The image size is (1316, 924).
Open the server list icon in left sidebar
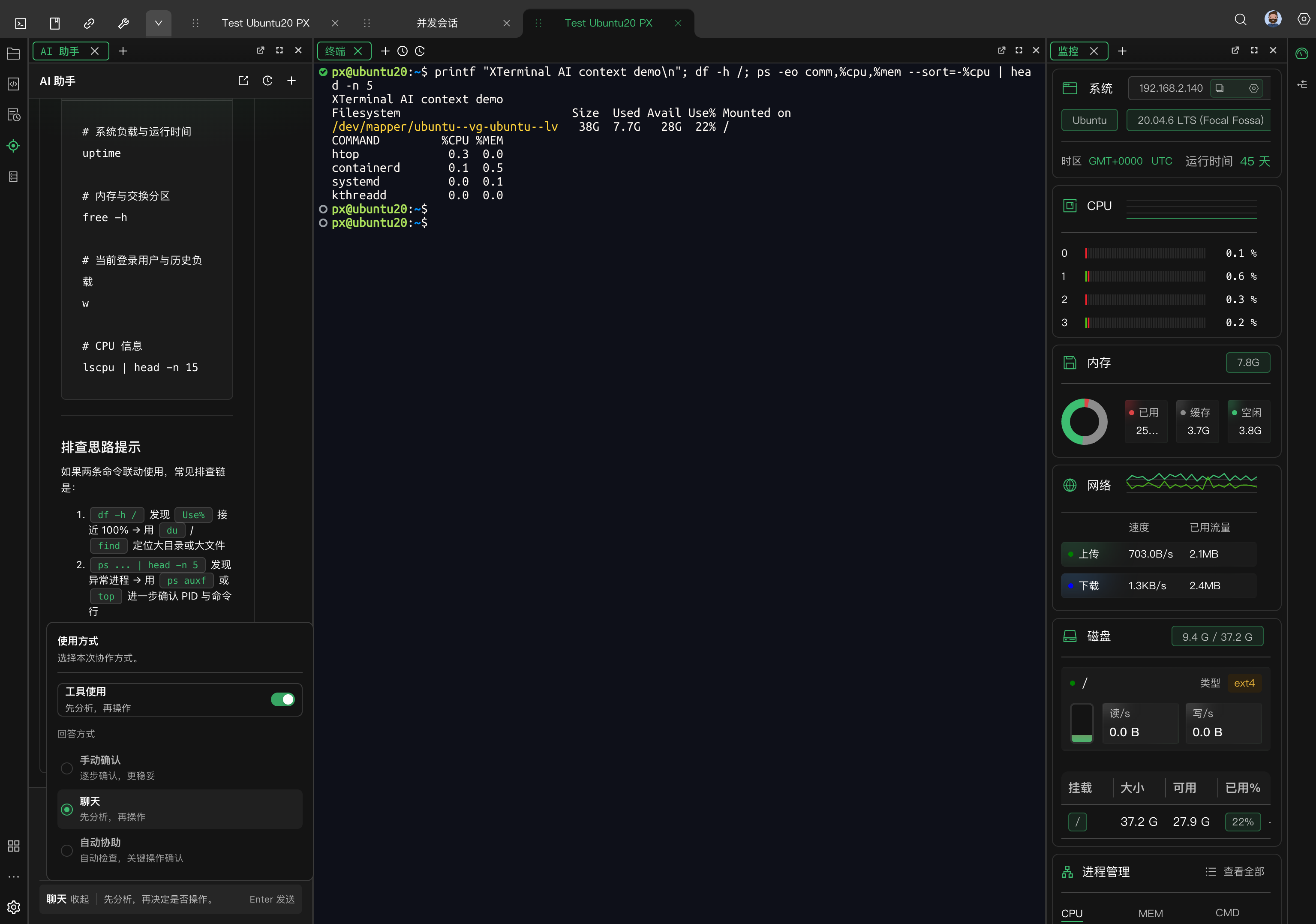click(x=14, y=177)
